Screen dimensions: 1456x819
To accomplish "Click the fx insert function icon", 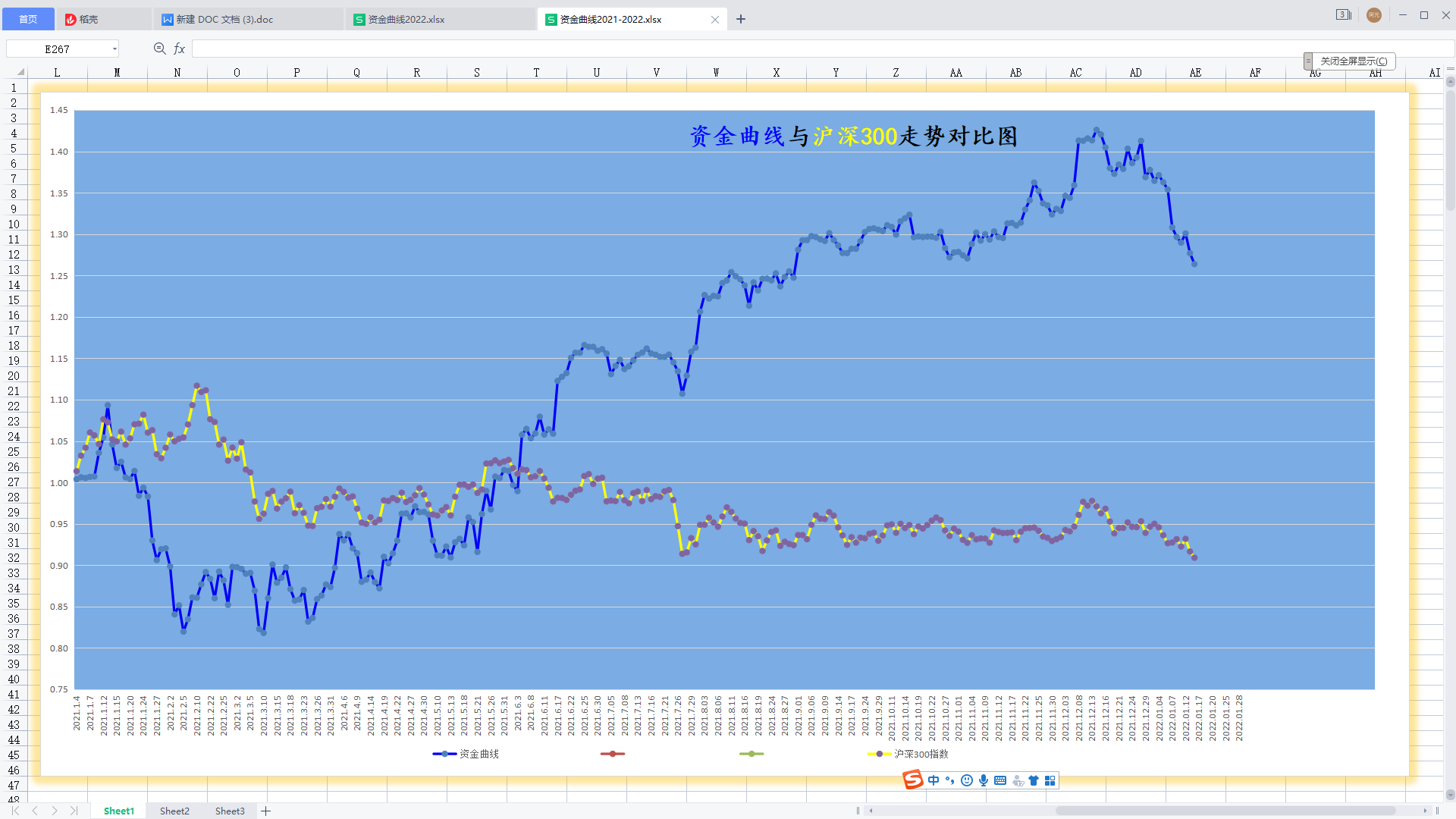I will 179,49.
